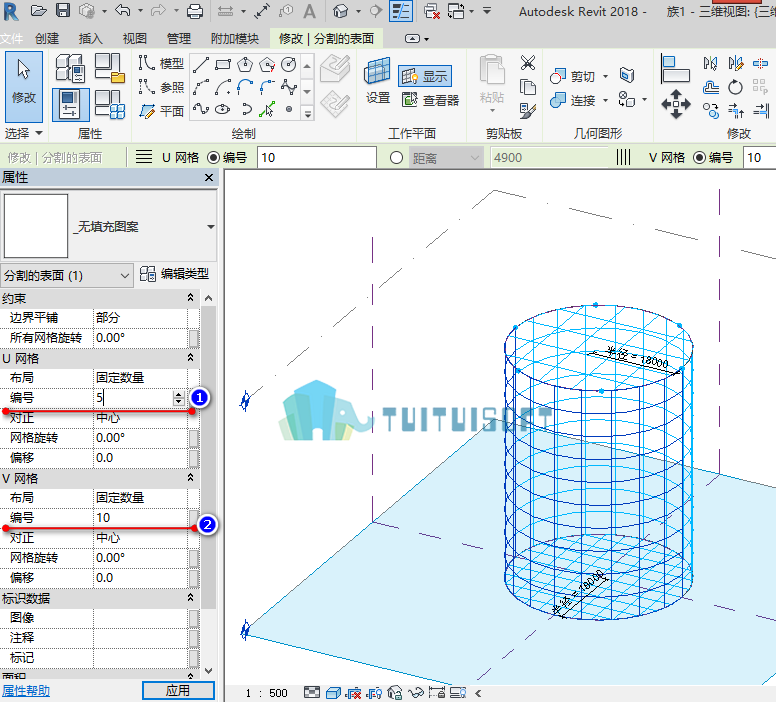Viewport: 776px width, 702px height.
Task: Click the fill pattern preview thumbnail
Action: (36, 226)
